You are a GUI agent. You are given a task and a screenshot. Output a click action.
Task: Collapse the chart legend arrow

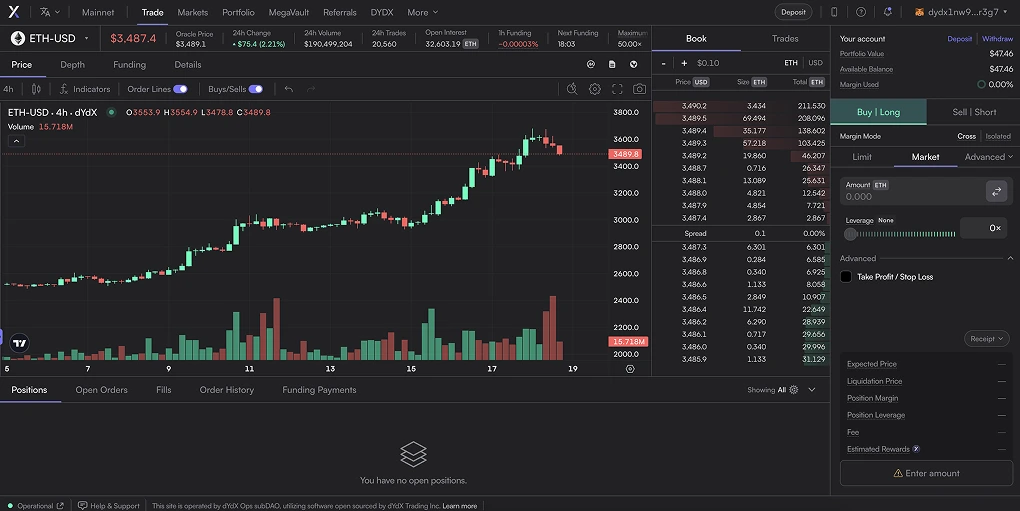tap(16, 140)
